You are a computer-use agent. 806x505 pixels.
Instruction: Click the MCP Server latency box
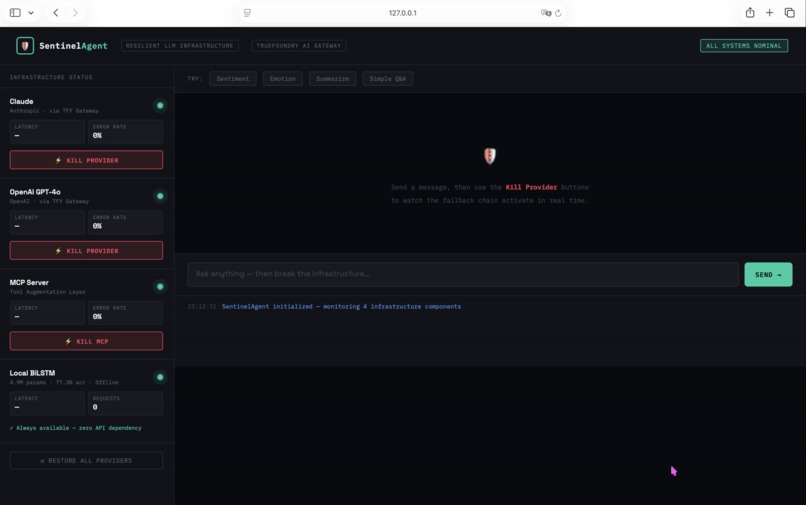(x=47, y=313)
